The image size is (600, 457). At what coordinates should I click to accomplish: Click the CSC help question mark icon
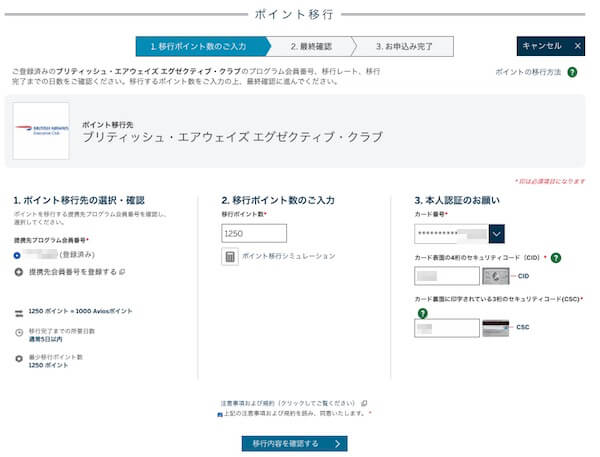click(x=422, y=313)
